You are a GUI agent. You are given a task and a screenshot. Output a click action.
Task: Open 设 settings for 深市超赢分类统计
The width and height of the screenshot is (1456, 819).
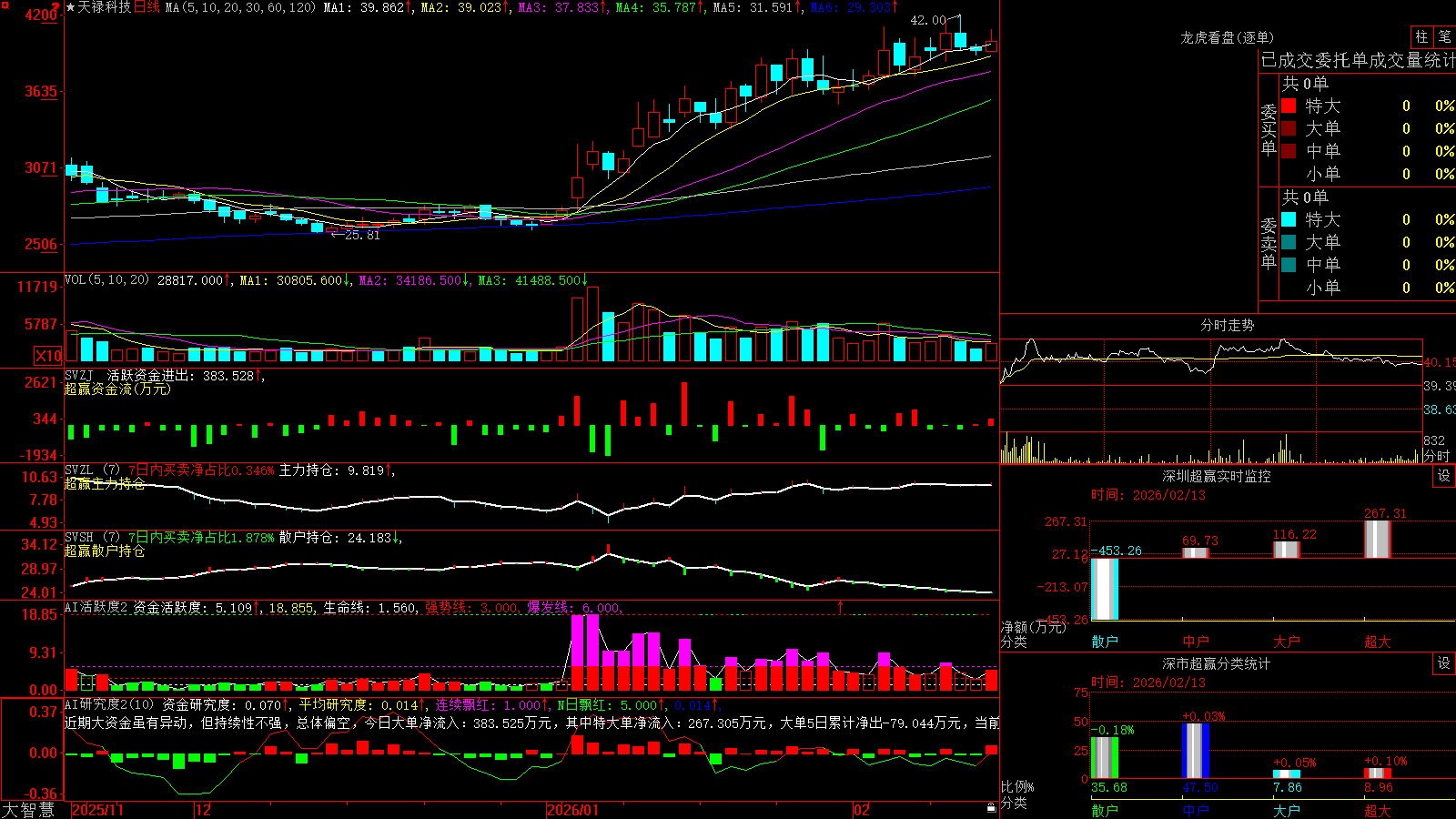tap(1444, 663)
